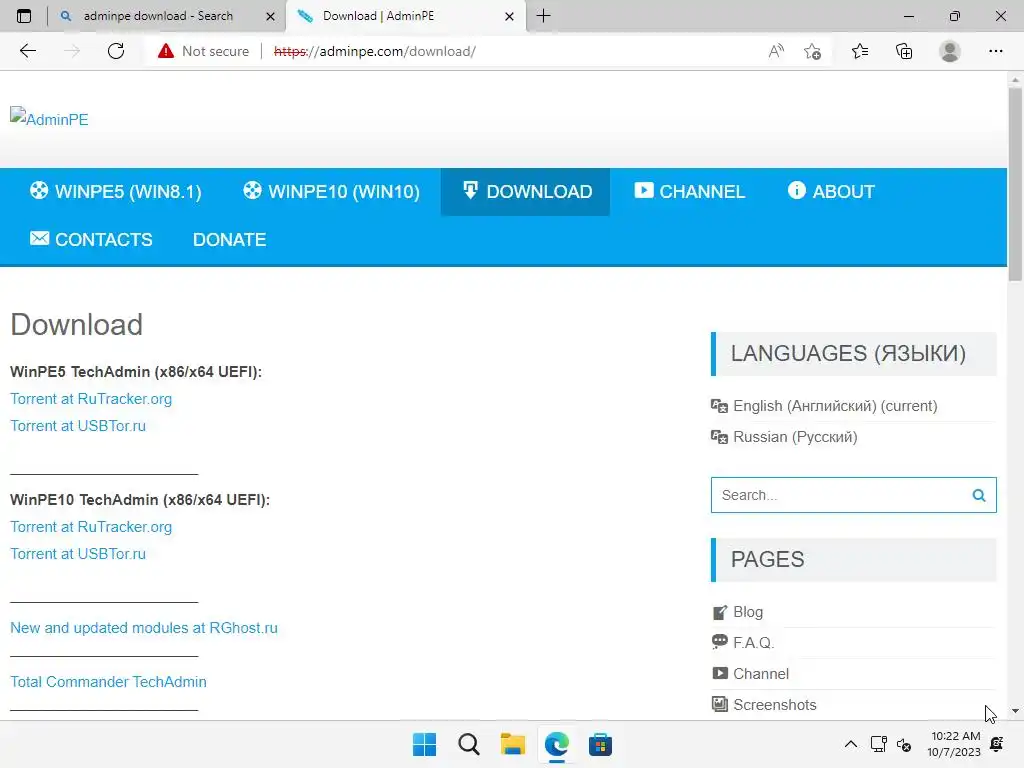Open WinPE10 Torrent at USBTor.ru link

click(x=78, y=553)
